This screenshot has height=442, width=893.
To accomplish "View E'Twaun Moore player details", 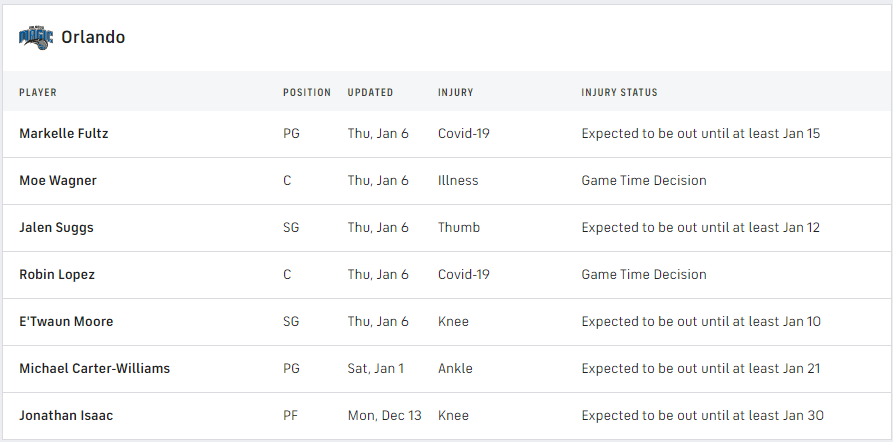I will click(66, 322).
